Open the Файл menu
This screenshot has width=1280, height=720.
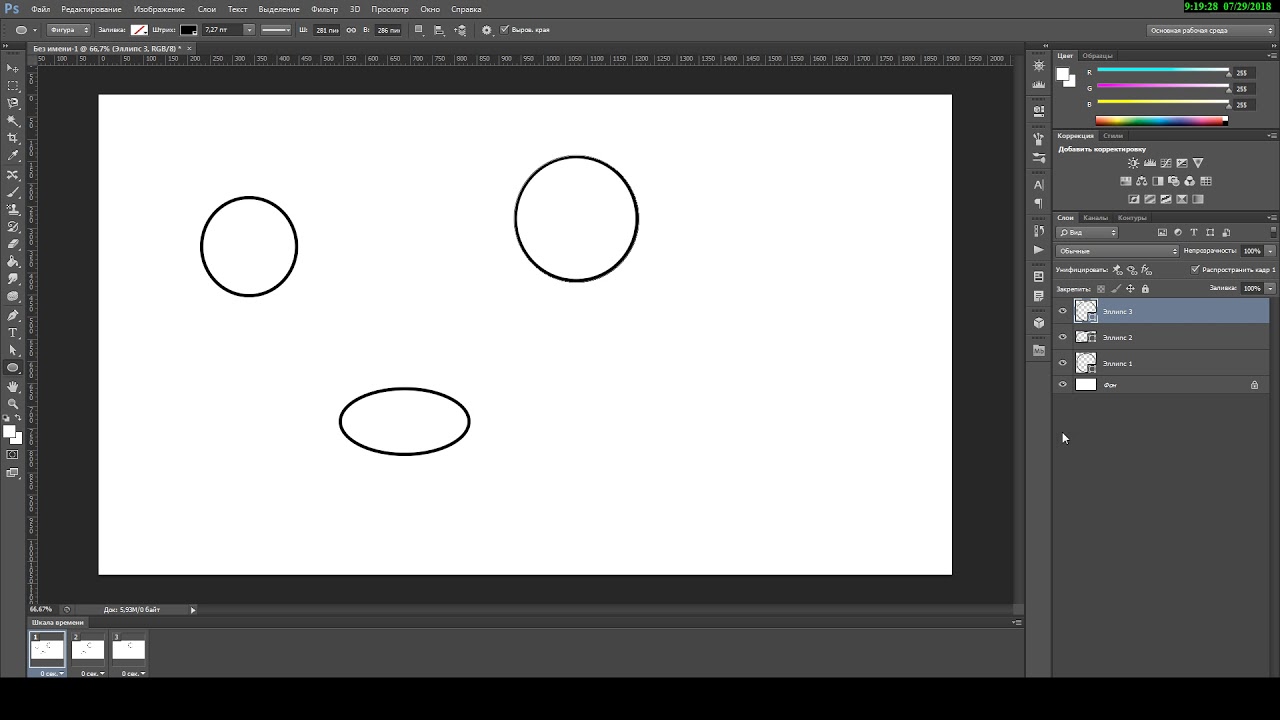[40, 9]
